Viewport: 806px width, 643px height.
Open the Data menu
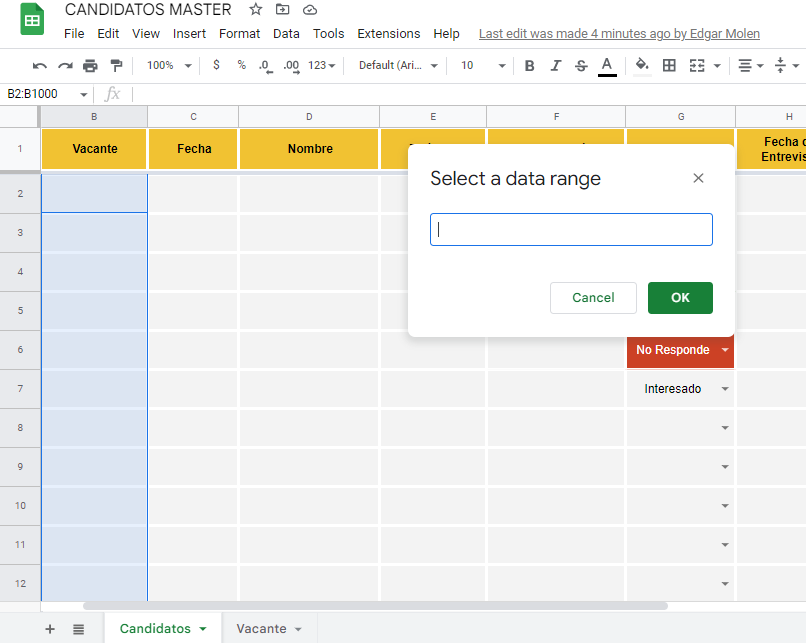click(286, 34)
